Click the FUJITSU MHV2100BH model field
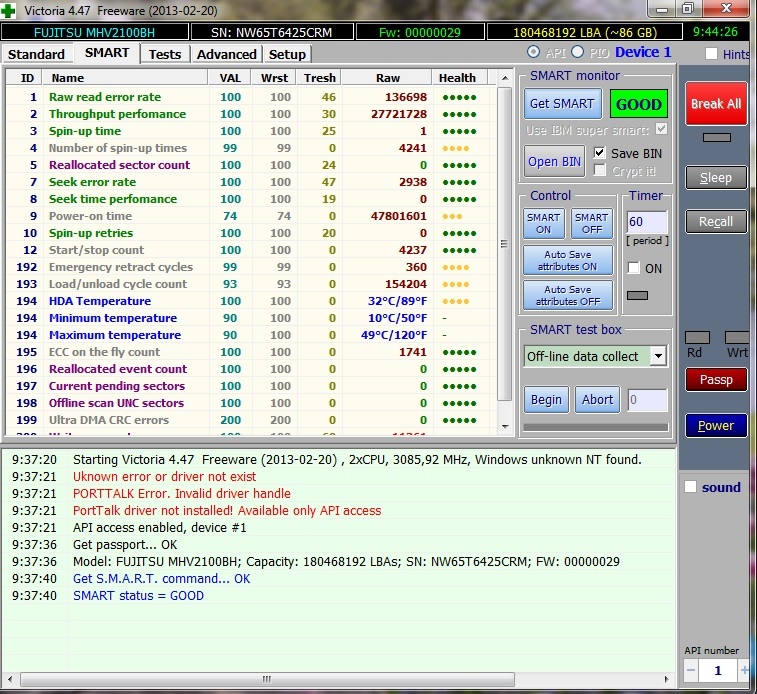 click(x=95, y=32)
